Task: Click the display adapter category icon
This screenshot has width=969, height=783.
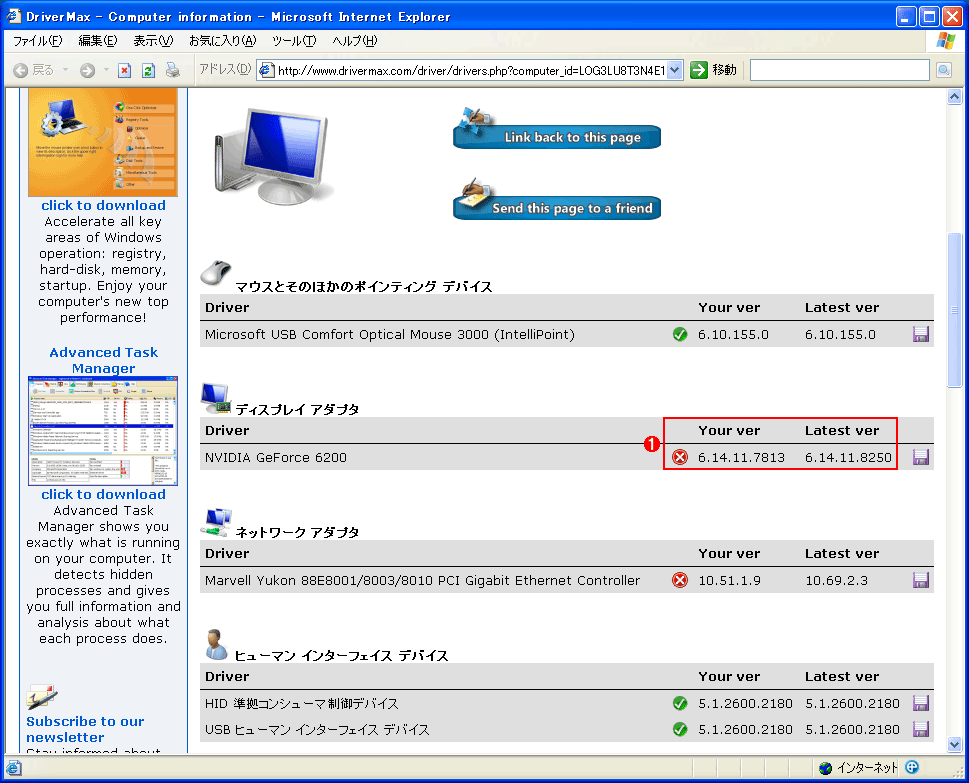Action: 216,398
